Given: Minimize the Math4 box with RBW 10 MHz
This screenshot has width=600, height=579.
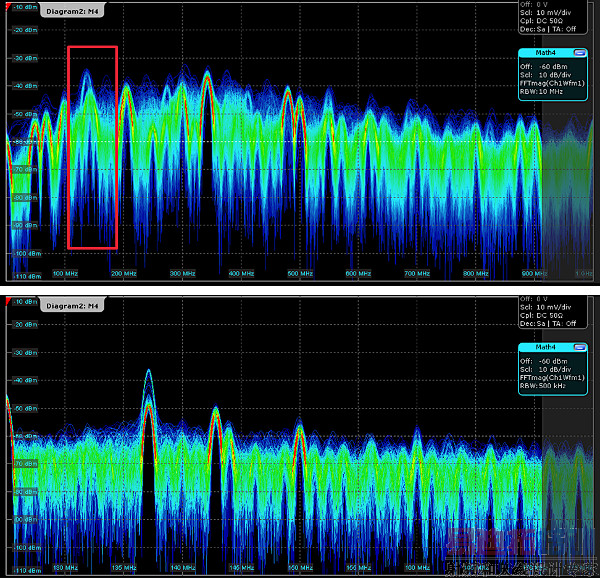Looking at the screenshot, I should (580, 53).
